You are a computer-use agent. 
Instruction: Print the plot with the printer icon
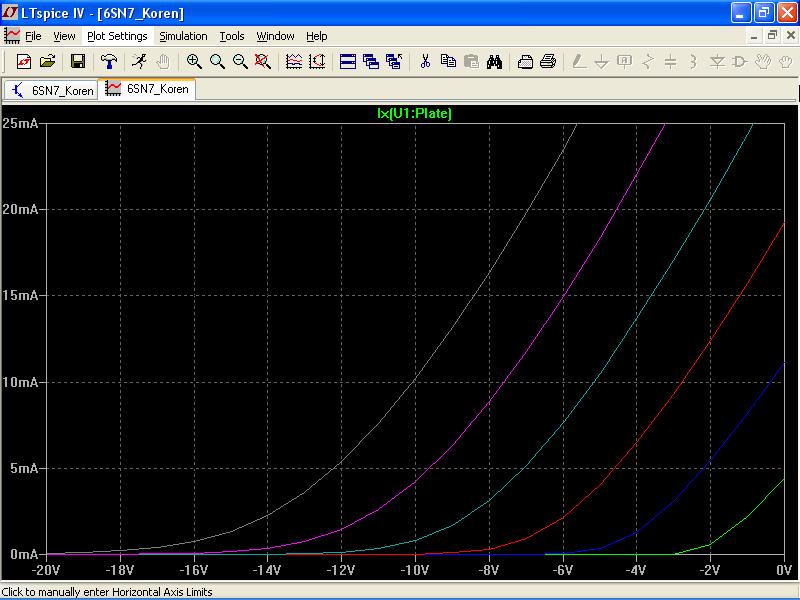point(548,62)
